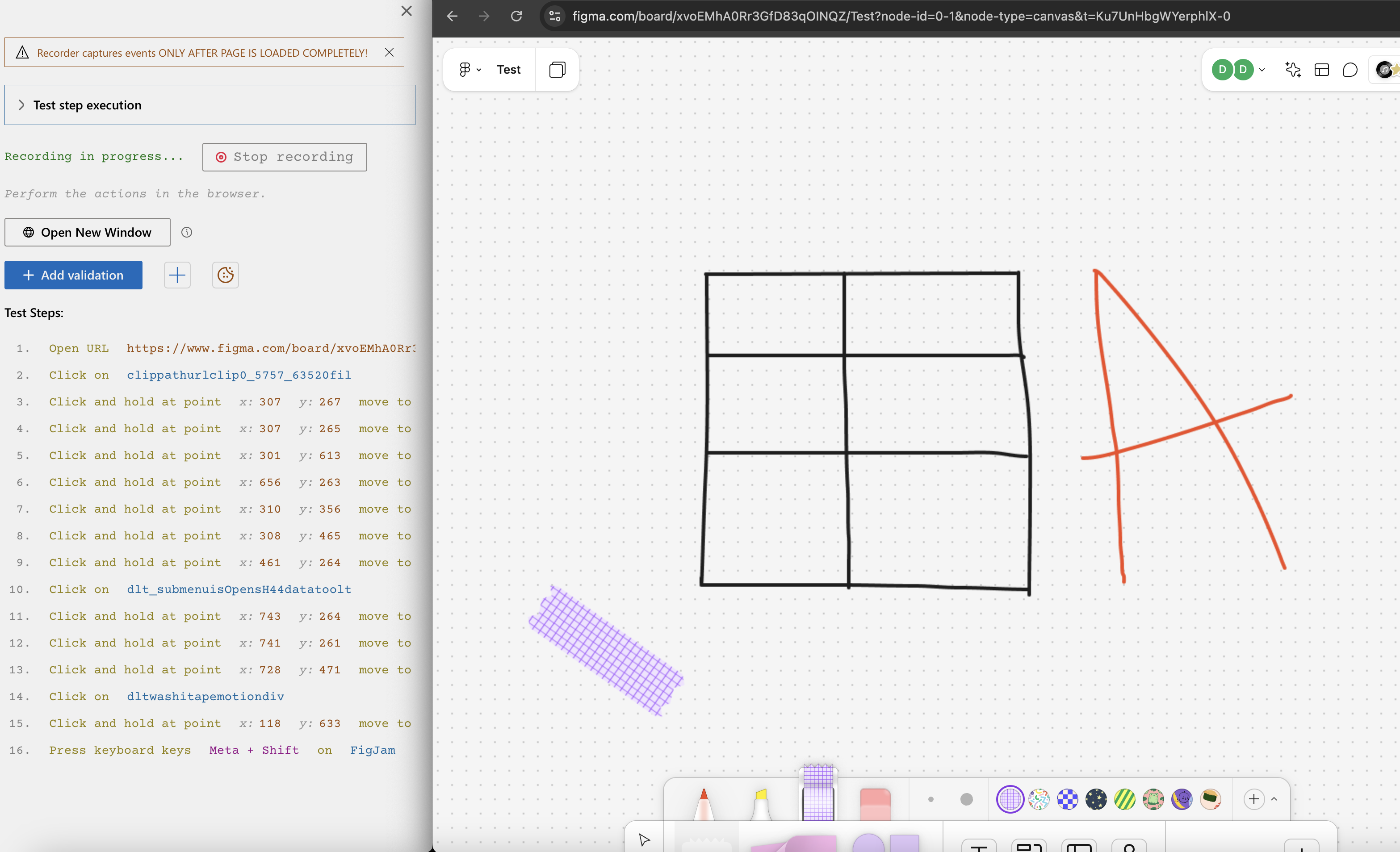Expand the toolbar more options chevron

1274,799
